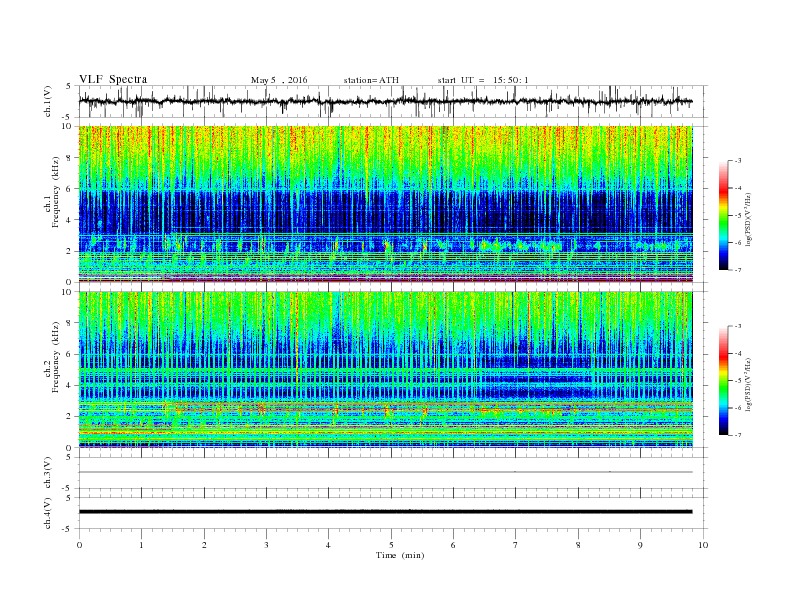This screenshot has height=612, width=792.
Task: Select the "May 5 , 2016" date text
Action: (x=279, y=80)
